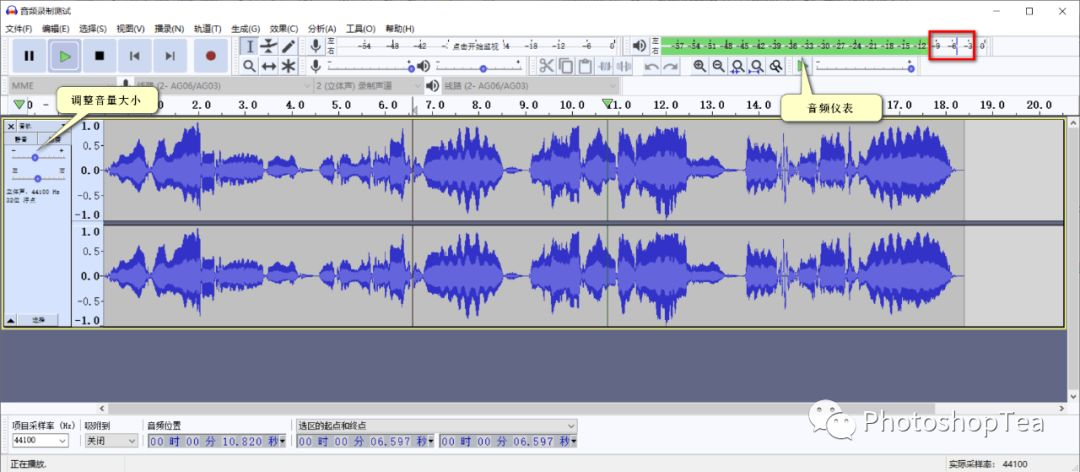1080x472 pixels.
Task: Fit project to window width
Action: 757,66
